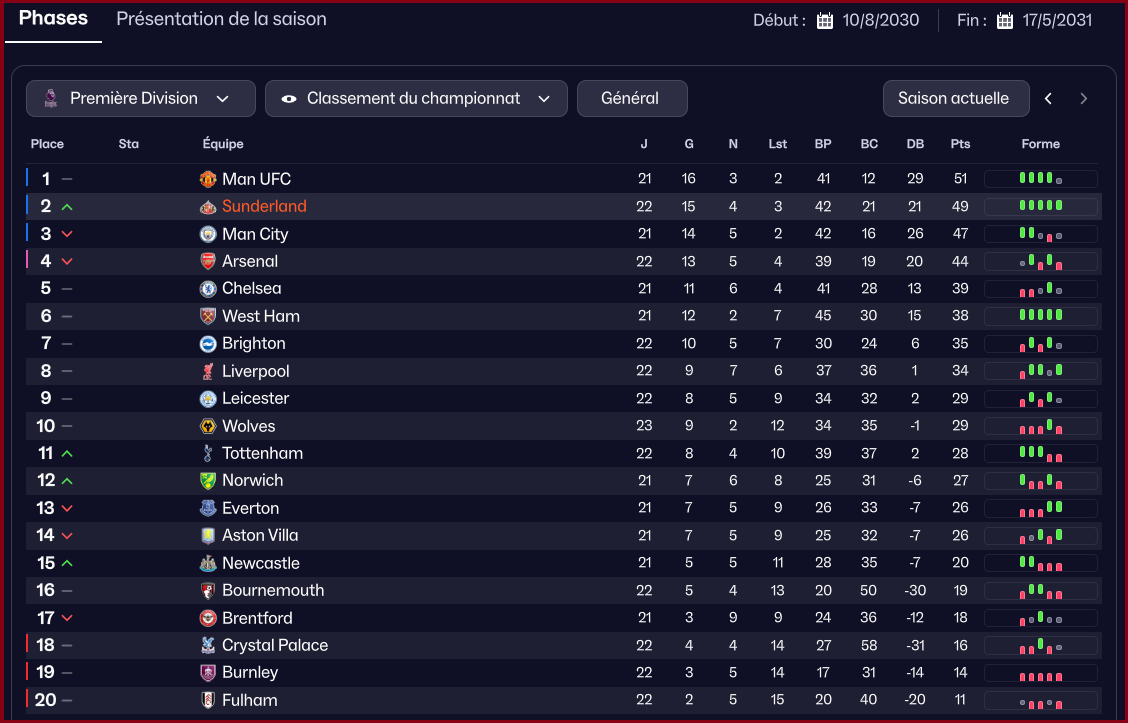Click the Tottenham crest icon
The height and width of the screenshot is (723, 1128).
click(208, 453)
